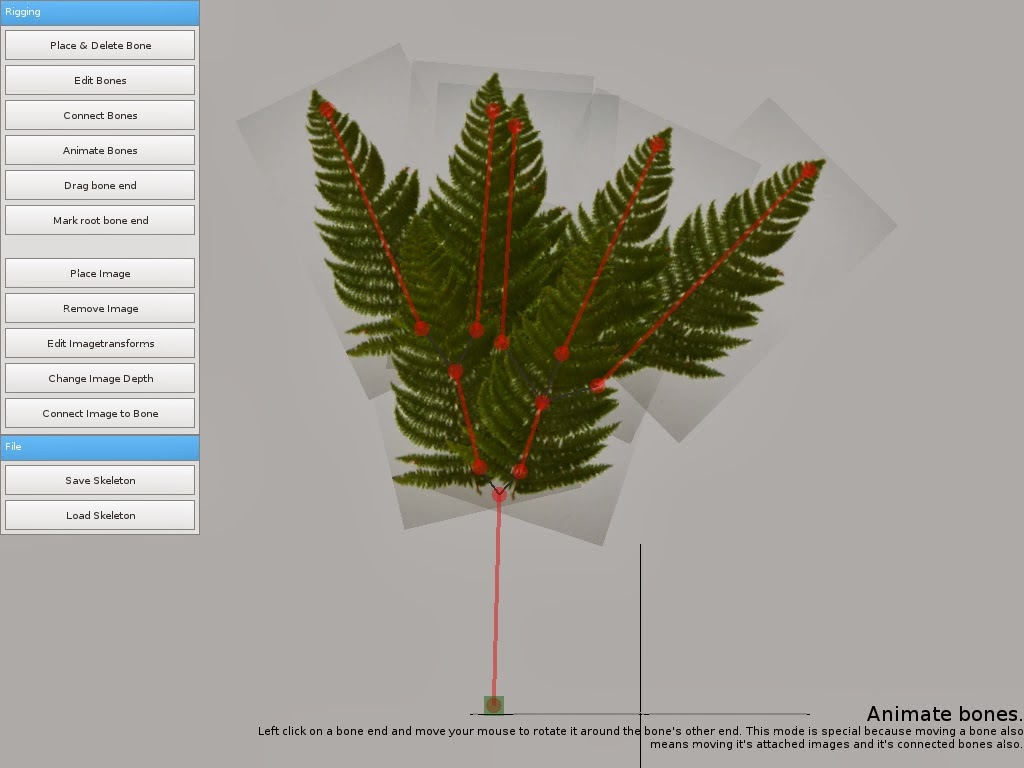The width and height of the screenshot is (1024, 768).
Task: Select the leftmost frond's tip bone end
Action: tap(326, 109)
